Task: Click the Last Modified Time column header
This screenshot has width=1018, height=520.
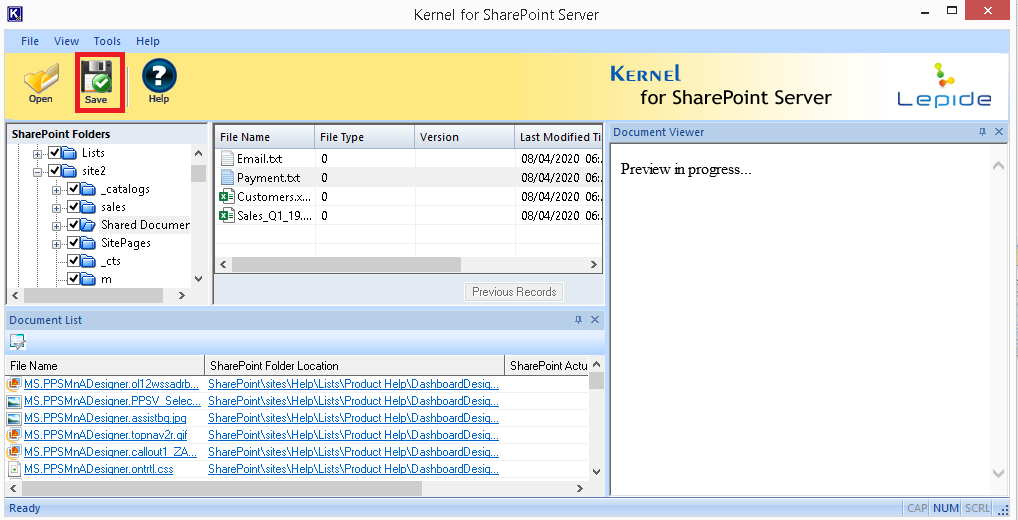Action: pos(559,137)
